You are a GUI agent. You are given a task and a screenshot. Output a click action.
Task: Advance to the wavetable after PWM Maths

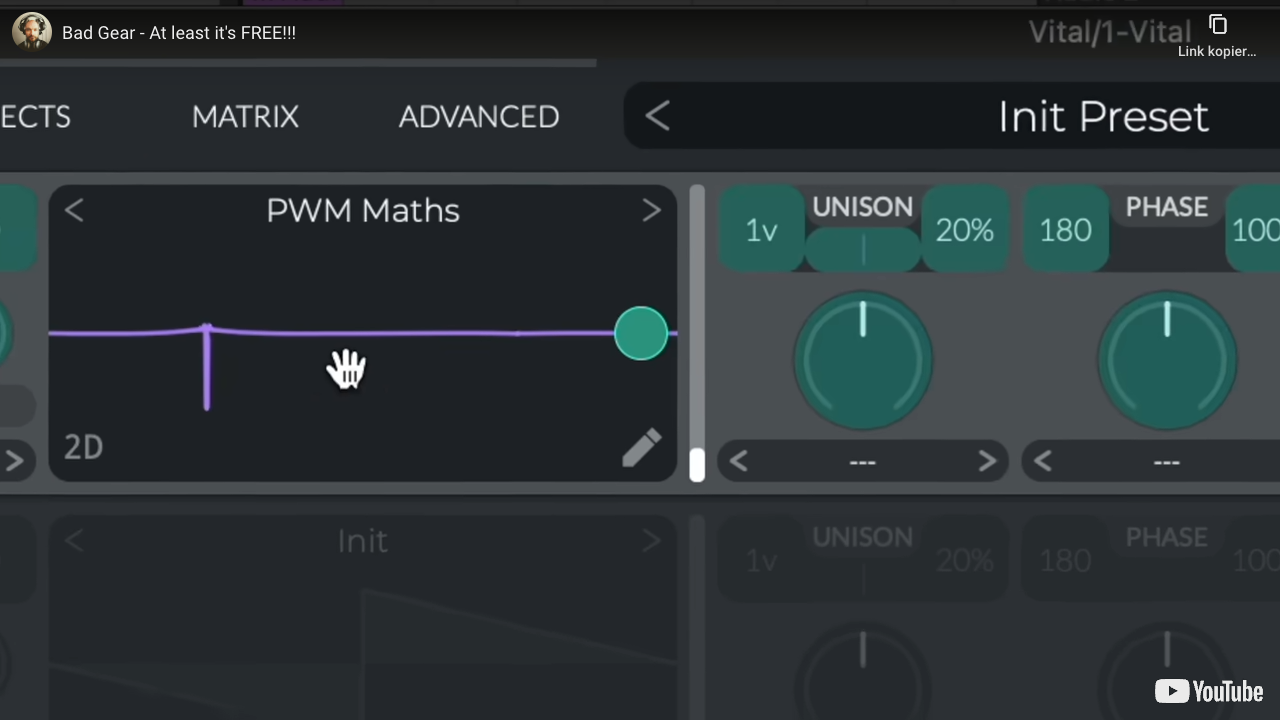[651, 210]
